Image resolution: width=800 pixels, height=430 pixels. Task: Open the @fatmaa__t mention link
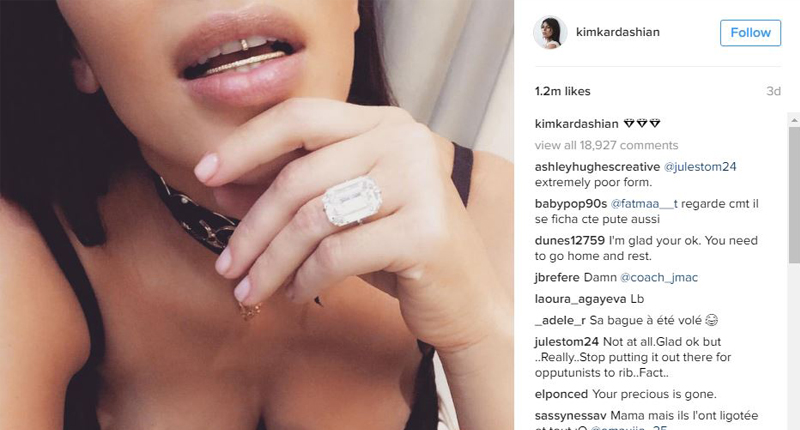[x=644, y=204]
